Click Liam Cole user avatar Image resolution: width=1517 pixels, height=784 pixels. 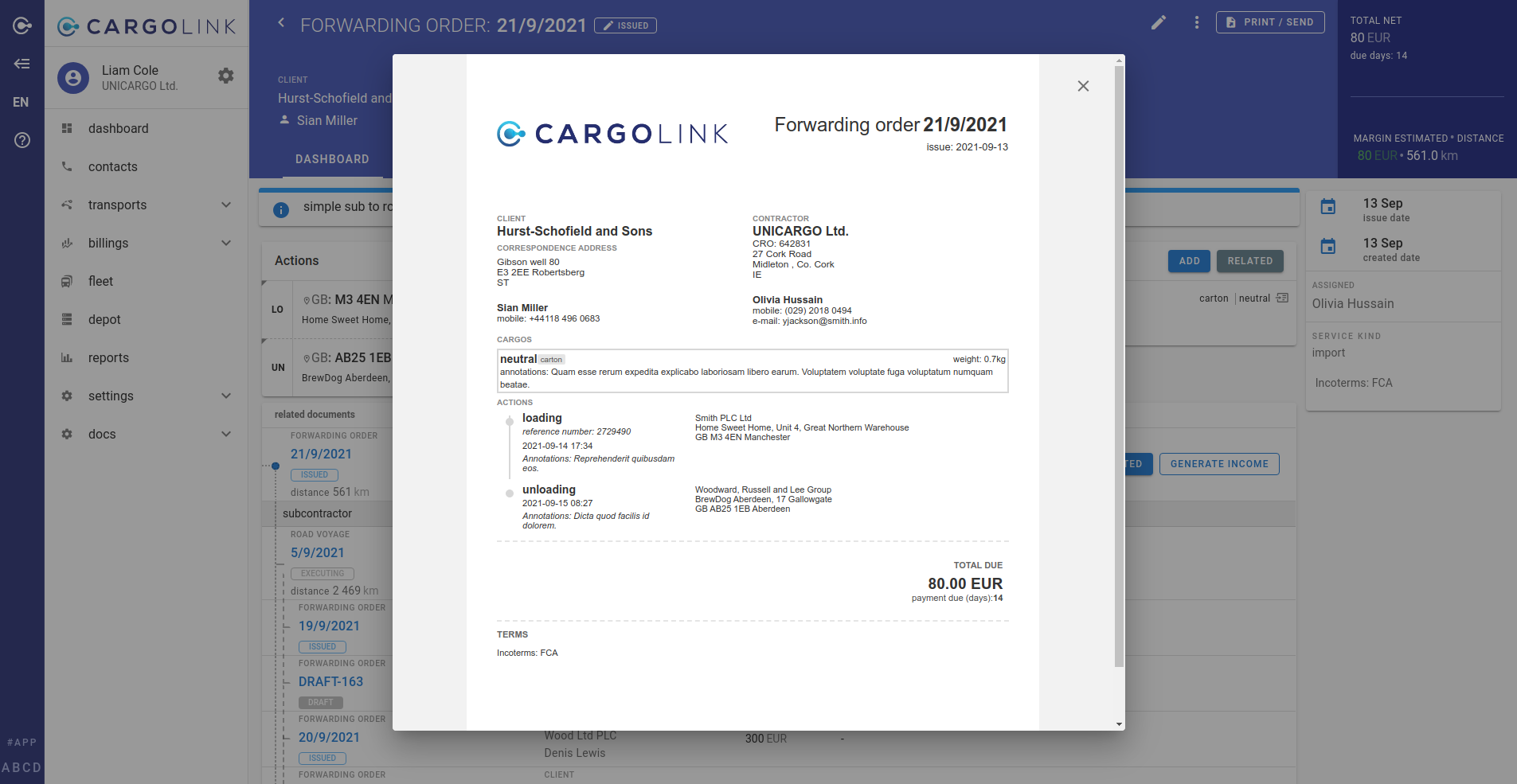[73, 78]
